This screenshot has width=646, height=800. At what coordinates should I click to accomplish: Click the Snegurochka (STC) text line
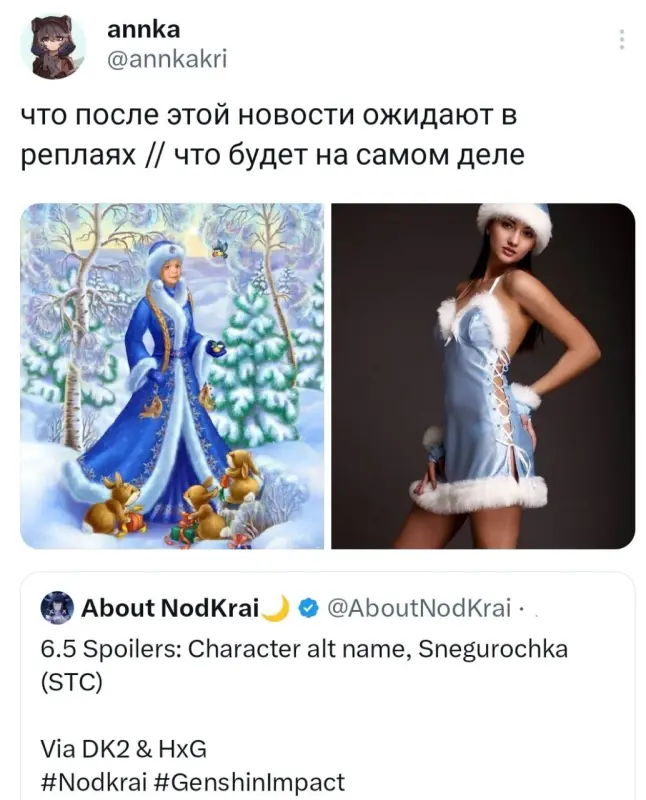coord(304,665)
